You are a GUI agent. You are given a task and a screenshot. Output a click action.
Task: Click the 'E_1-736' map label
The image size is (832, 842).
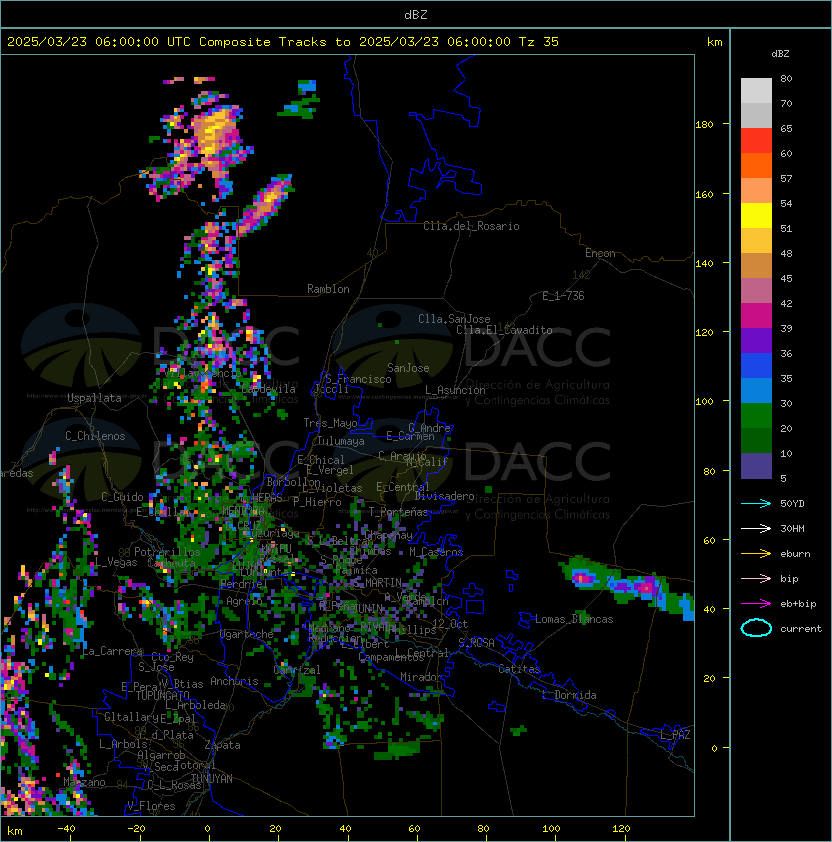pos(563,296)
